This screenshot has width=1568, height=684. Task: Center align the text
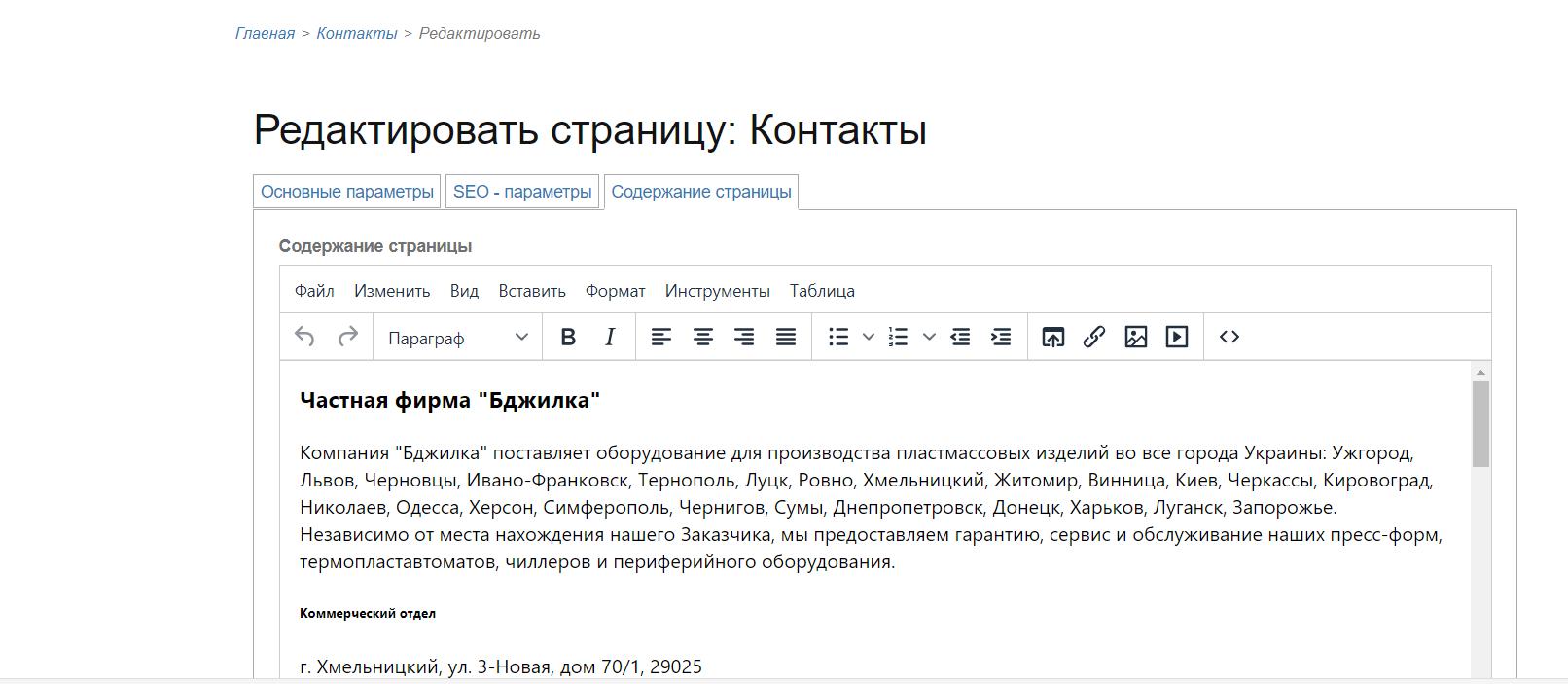[x=703, y=337]
